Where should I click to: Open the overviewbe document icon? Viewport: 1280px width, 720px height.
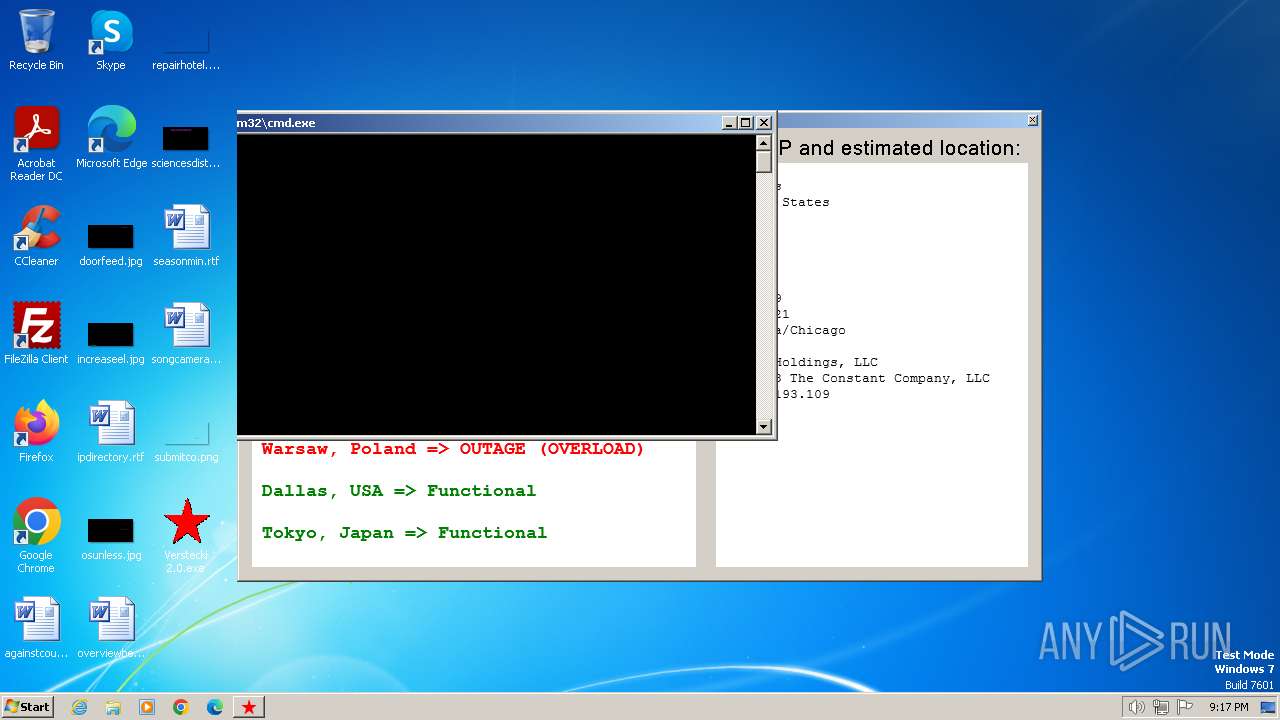pos(110,628)
